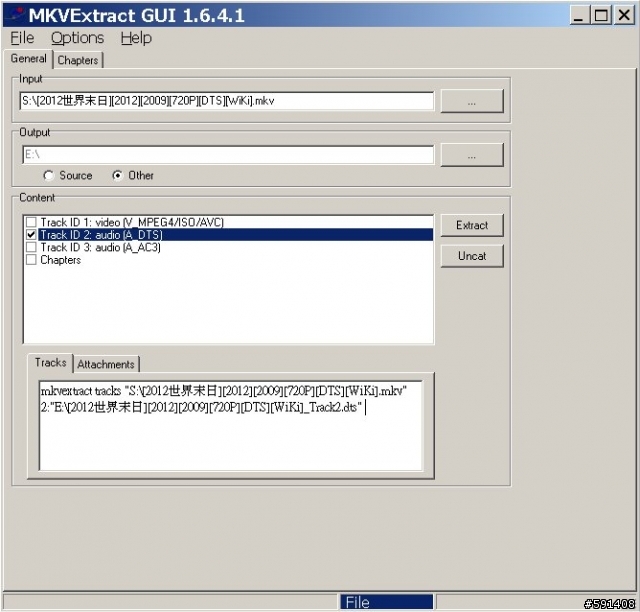Screen dimensions: 640x612
Task: Open the File menu
Action: tap(22, 38)
